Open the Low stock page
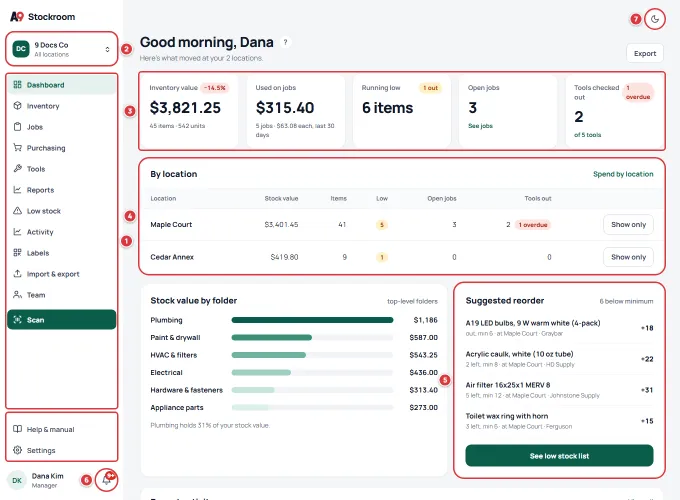 pyautogui.click(x=62, y=211)
